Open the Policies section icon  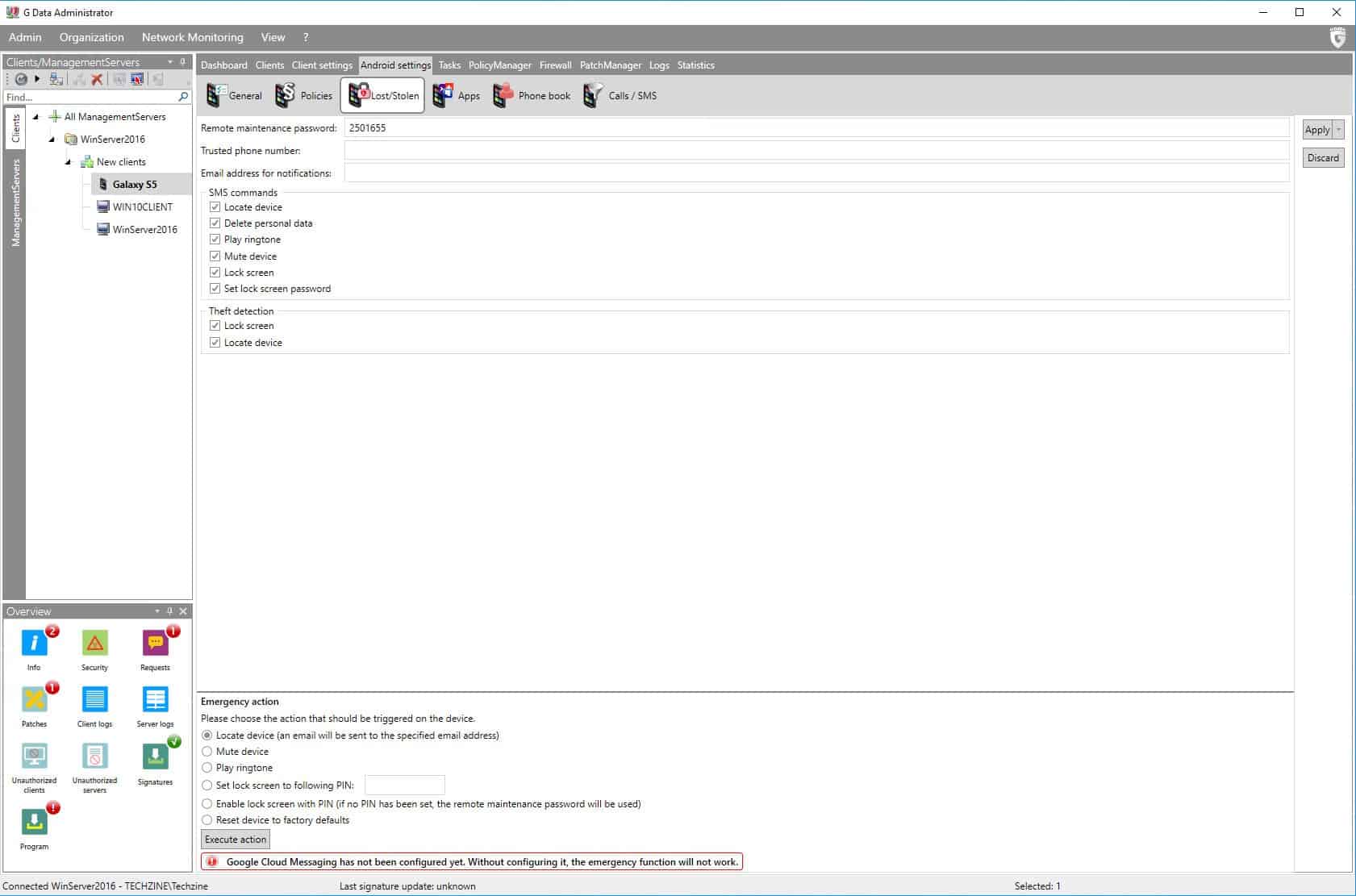[x=285, y=95]
